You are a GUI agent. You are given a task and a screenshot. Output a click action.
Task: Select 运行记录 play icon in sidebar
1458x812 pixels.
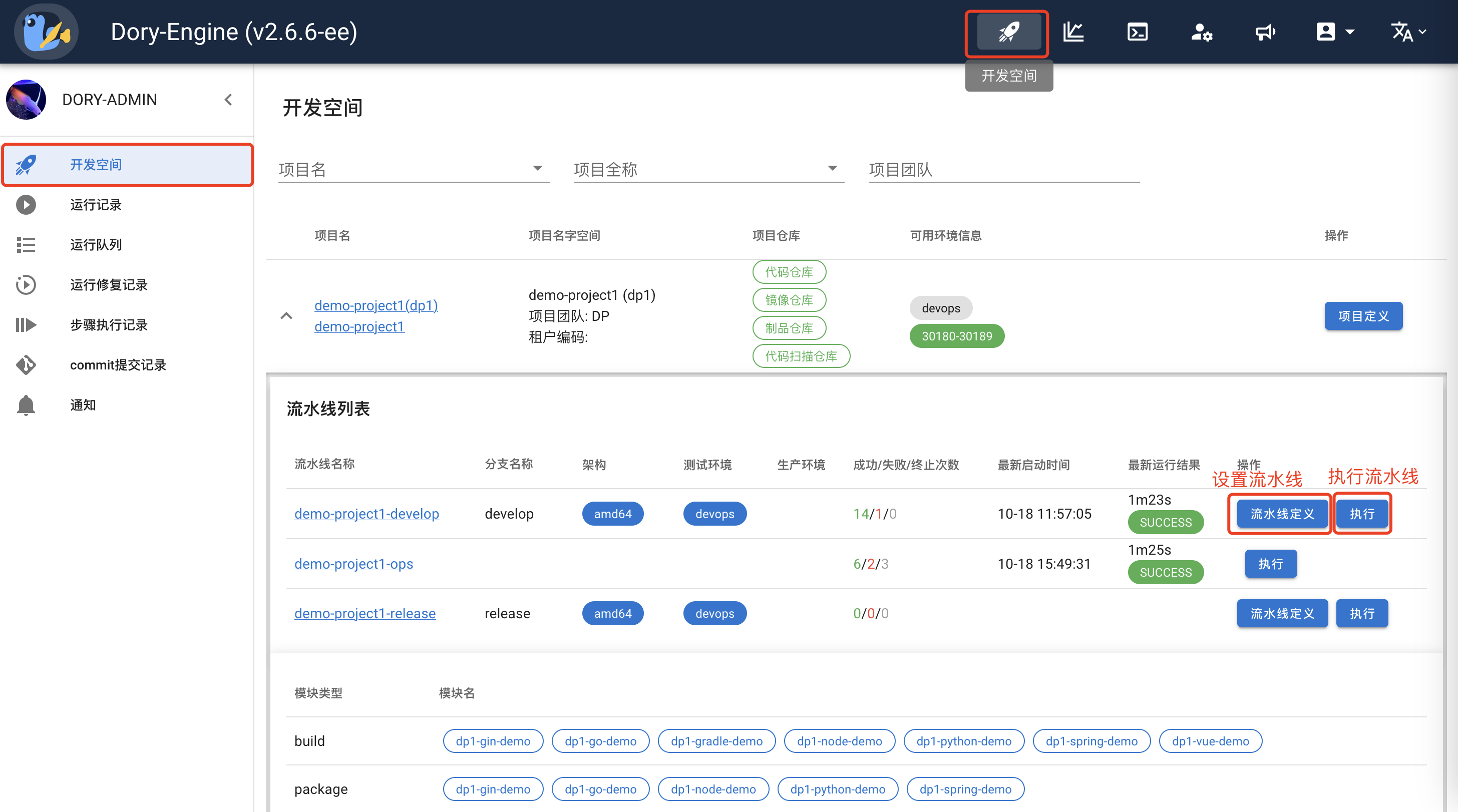26,204
